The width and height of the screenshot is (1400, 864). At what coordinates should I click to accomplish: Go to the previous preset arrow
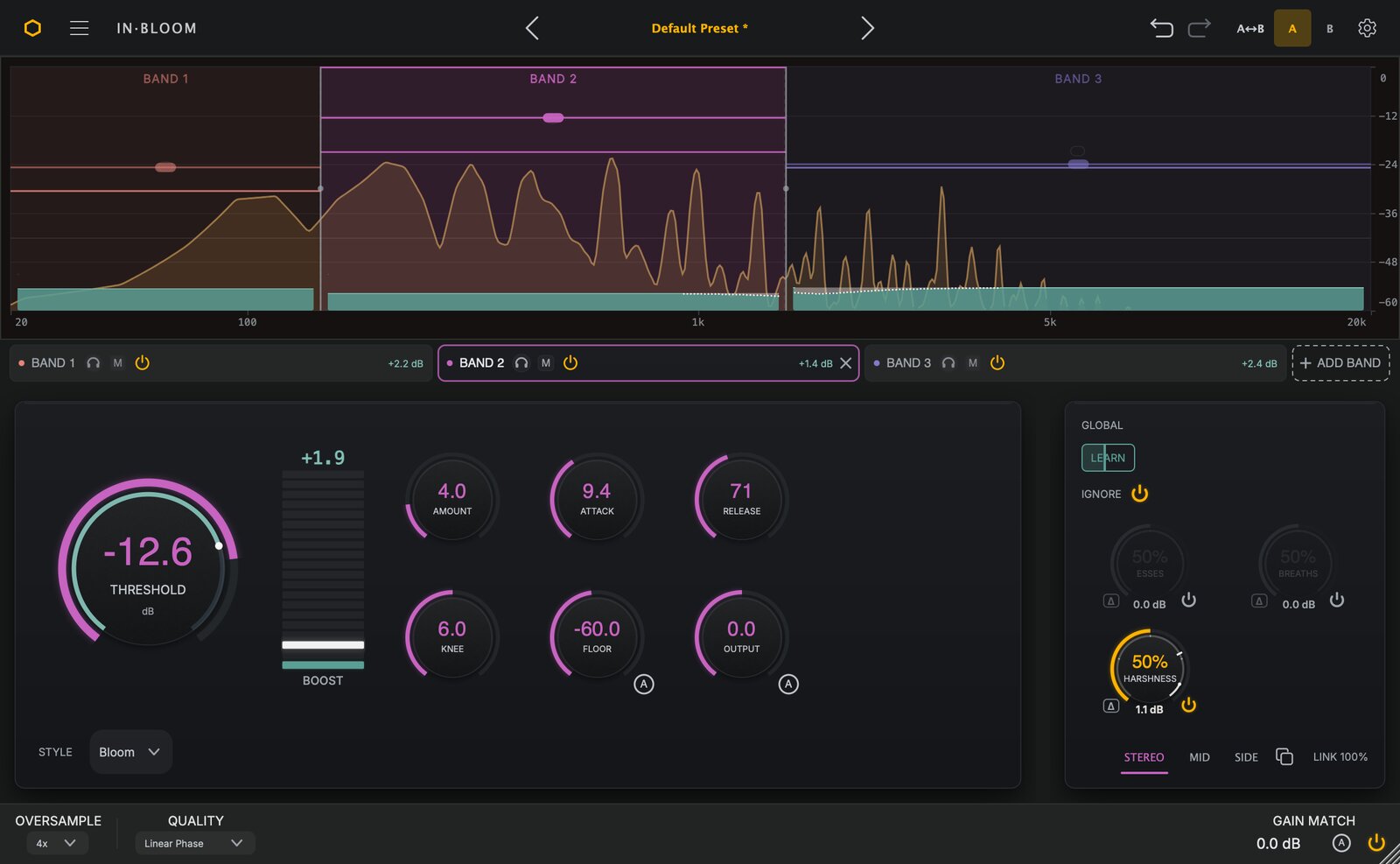(532, 28)
